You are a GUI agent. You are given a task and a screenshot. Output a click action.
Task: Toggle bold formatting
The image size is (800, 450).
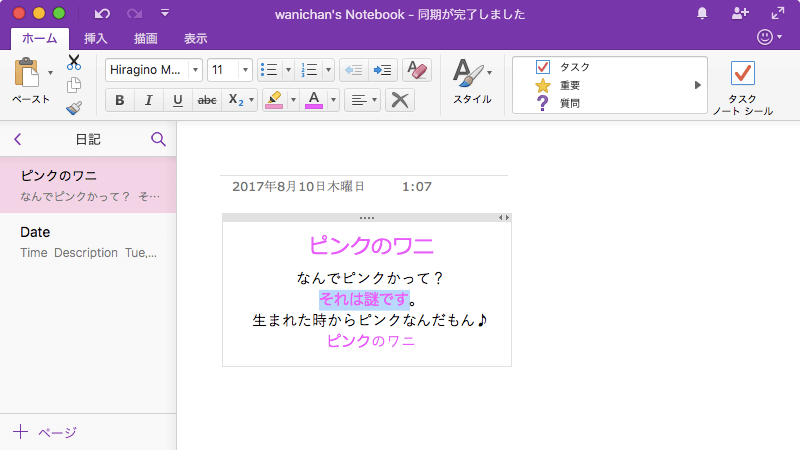[x=120, y=100]
